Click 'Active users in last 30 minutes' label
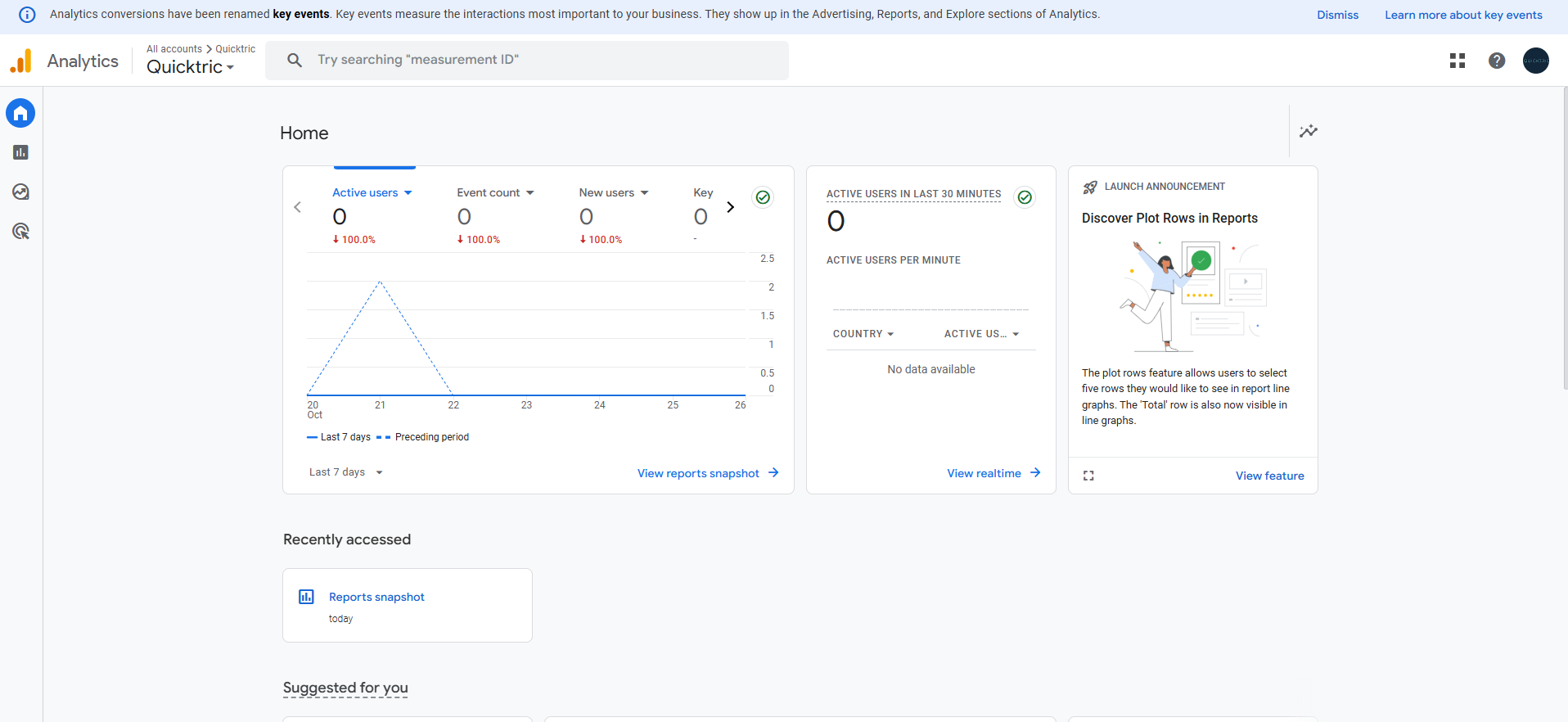Screen dimensions: 1568x722 tap(913, 194)
